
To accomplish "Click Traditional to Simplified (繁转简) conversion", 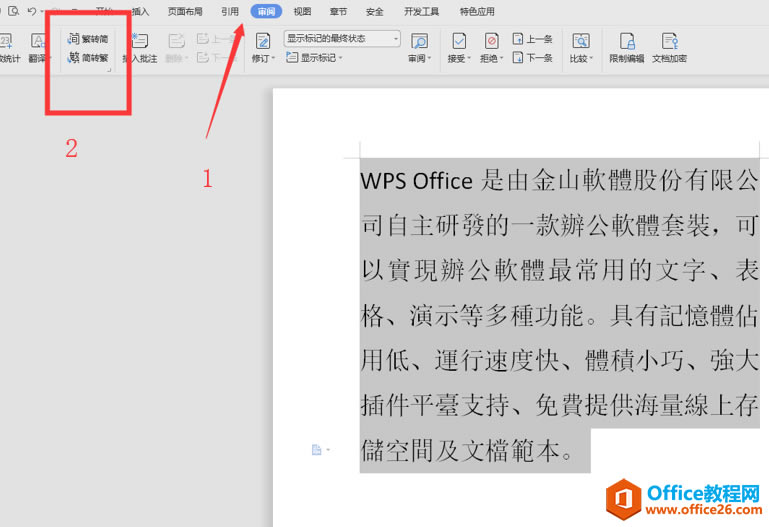I will coord(88,39).
